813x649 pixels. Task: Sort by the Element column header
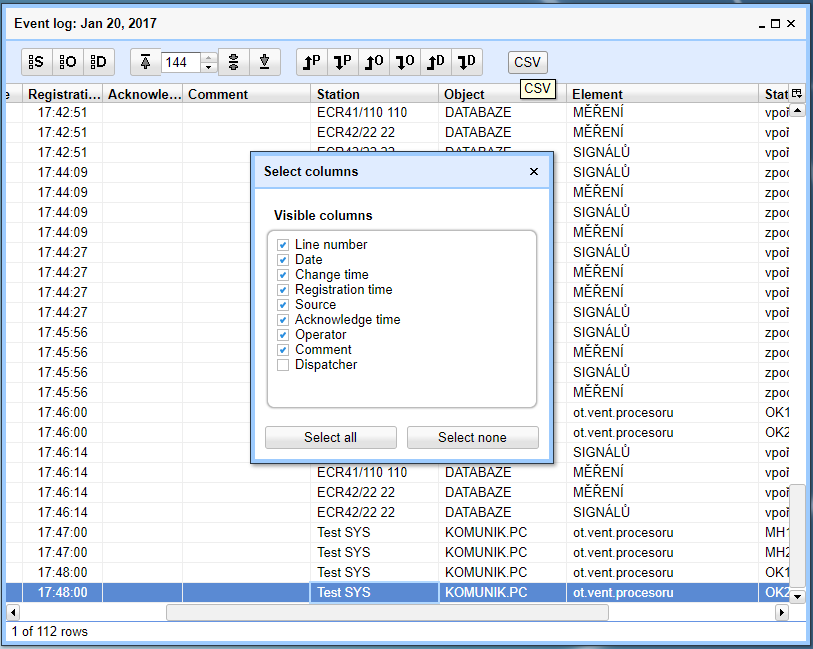[x=663, y=94]
